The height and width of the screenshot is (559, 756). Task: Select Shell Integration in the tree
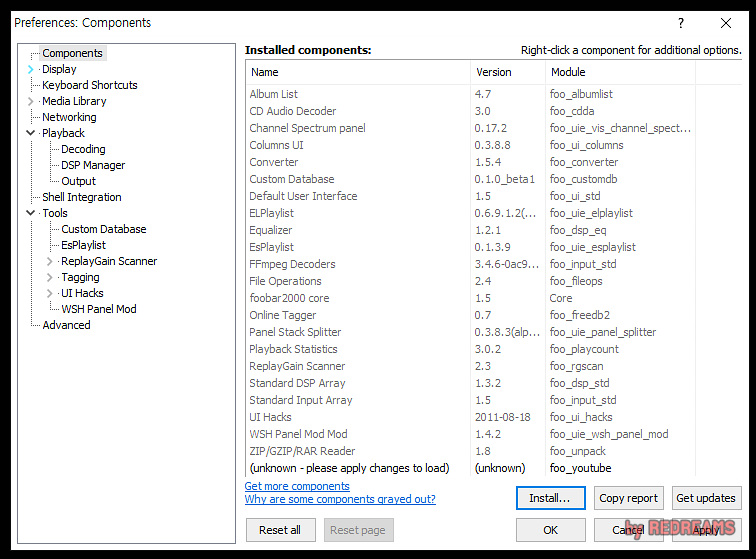[81, 197]
